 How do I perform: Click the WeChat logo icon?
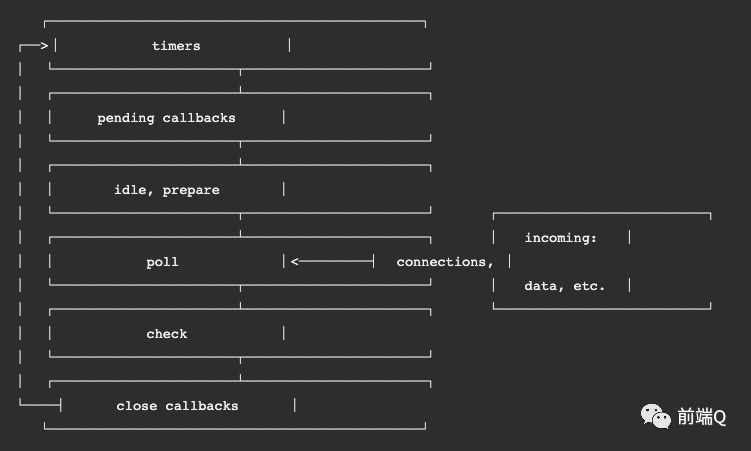point(657,416)
